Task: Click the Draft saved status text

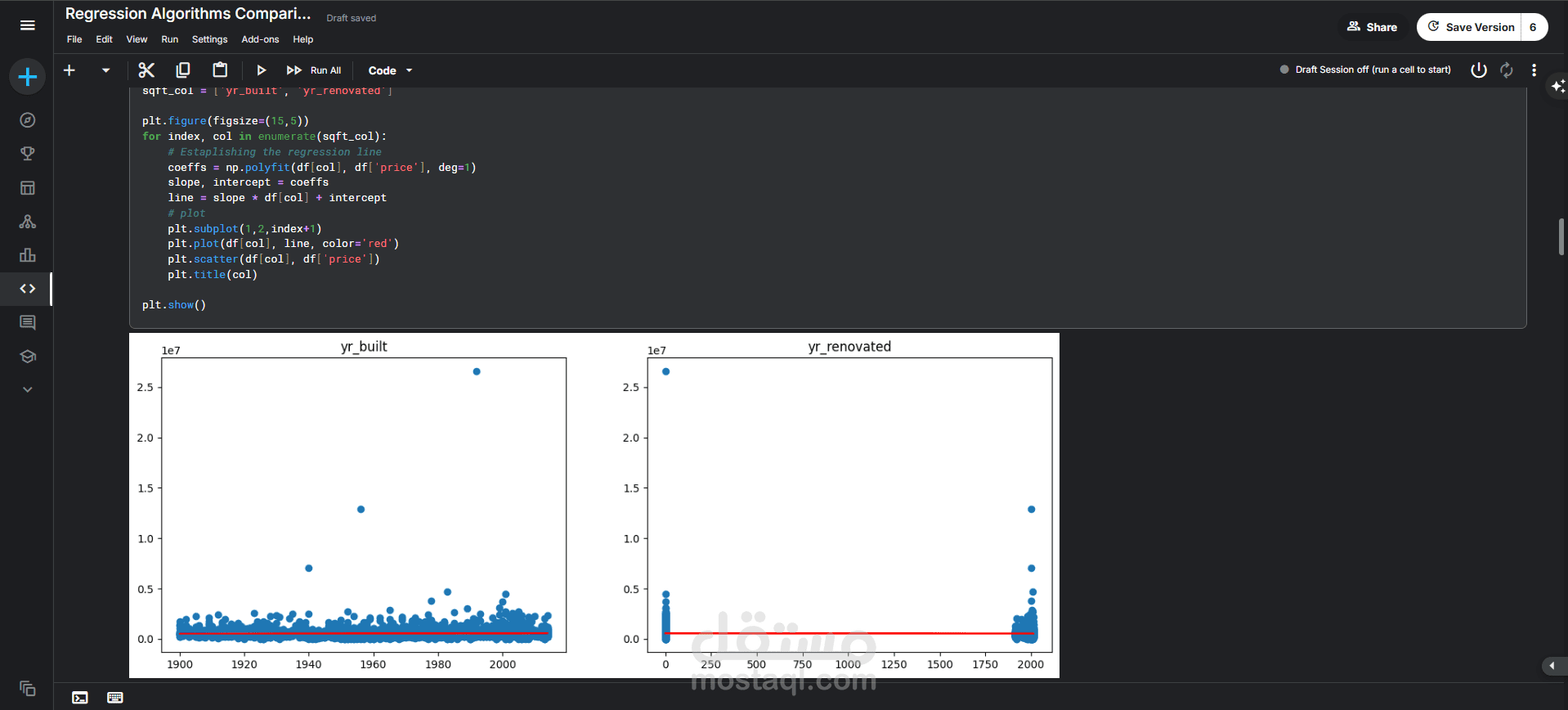Action: click(x=352, y=18)
